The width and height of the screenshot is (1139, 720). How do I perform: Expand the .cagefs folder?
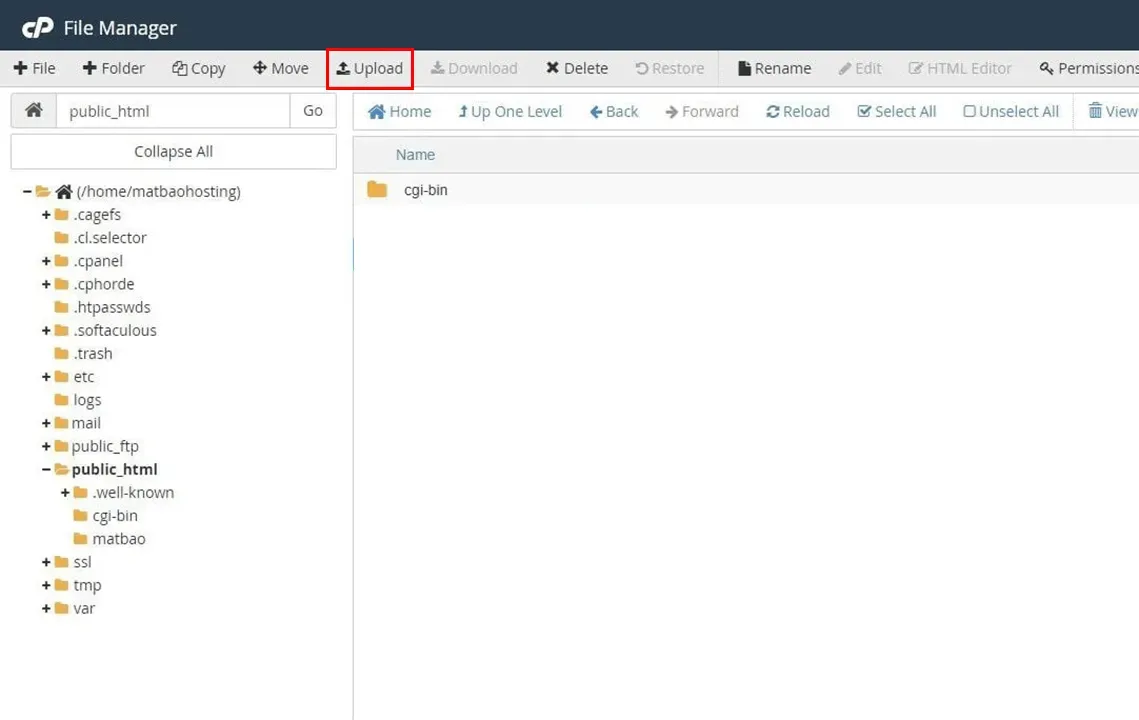pos(46,215)
